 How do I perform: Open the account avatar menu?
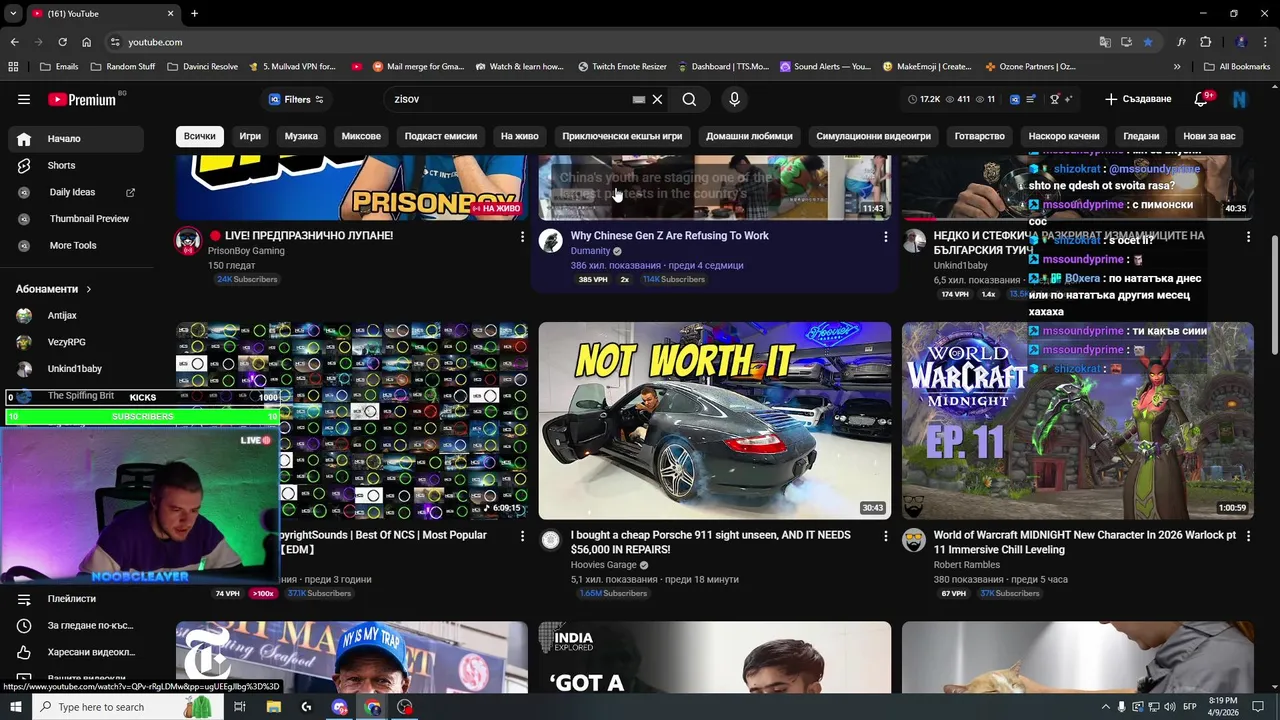click(1239, 99)
